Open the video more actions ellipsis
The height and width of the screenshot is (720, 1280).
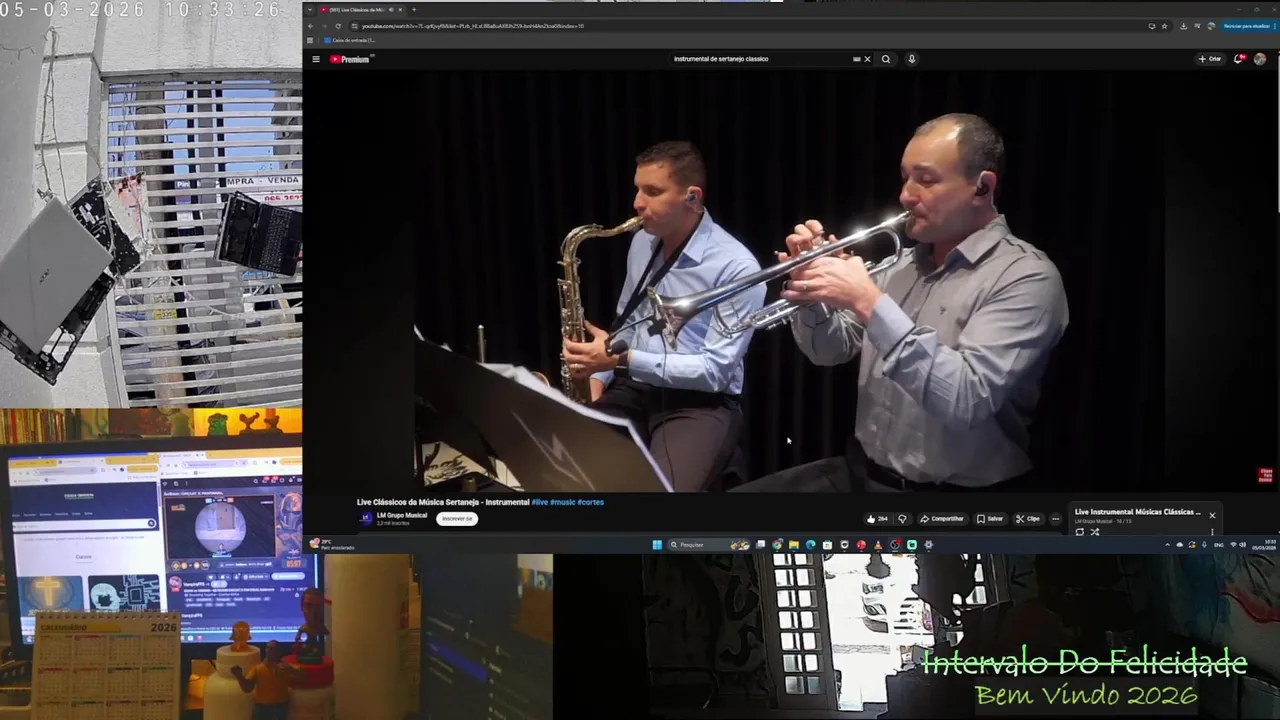1055,519
